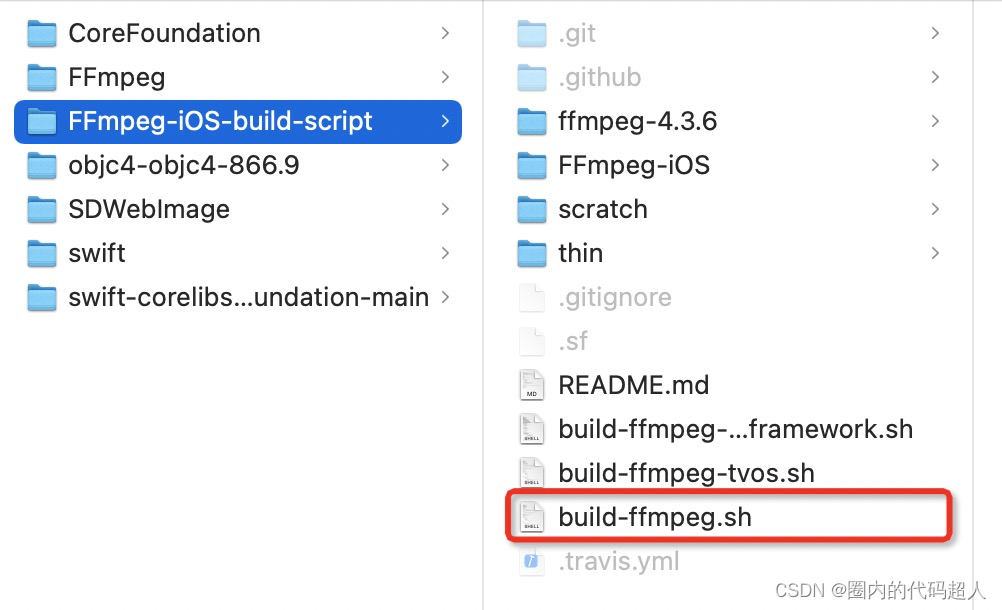
Task: Expand the thin folder chevron
Action: [x=934, y=253]
